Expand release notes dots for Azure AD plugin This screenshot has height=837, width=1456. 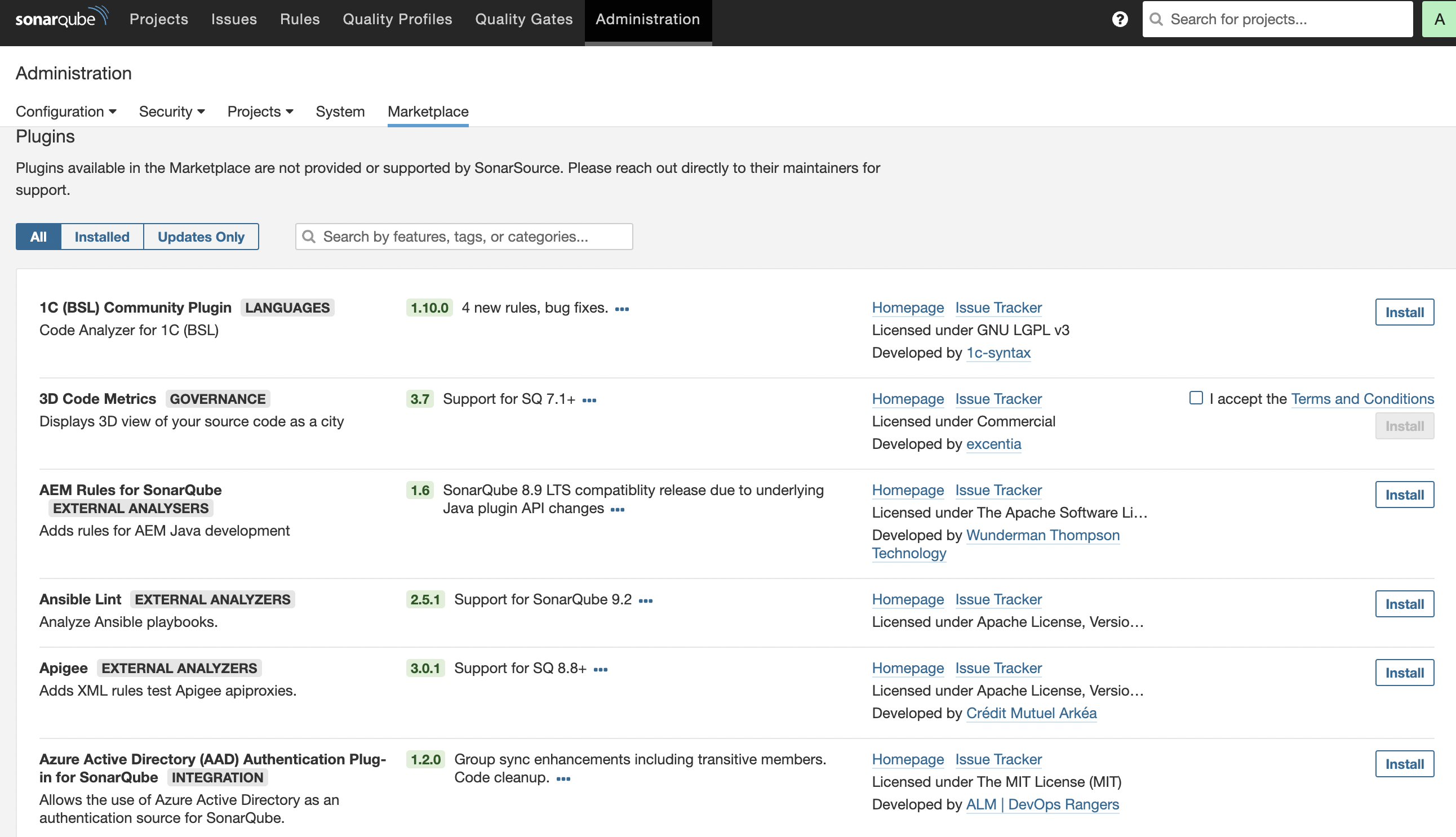[x=563, y=778]
